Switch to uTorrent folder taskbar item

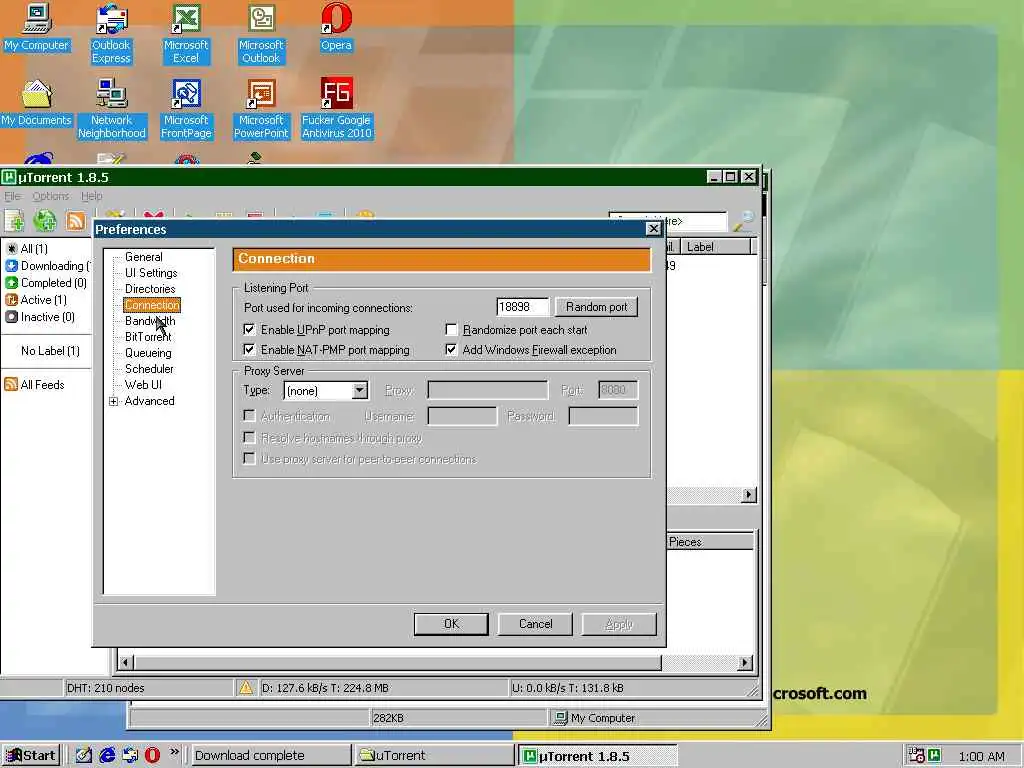[x=434, y=756]
